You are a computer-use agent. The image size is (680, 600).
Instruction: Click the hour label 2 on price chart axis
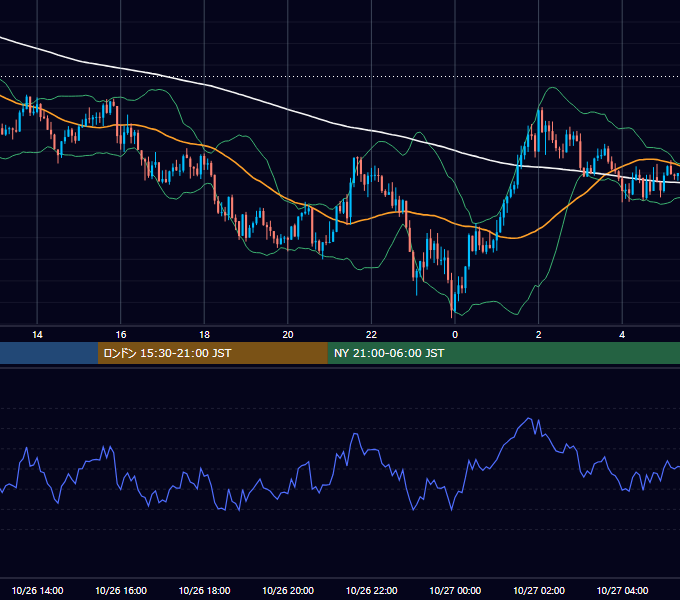tap(539, 335)
